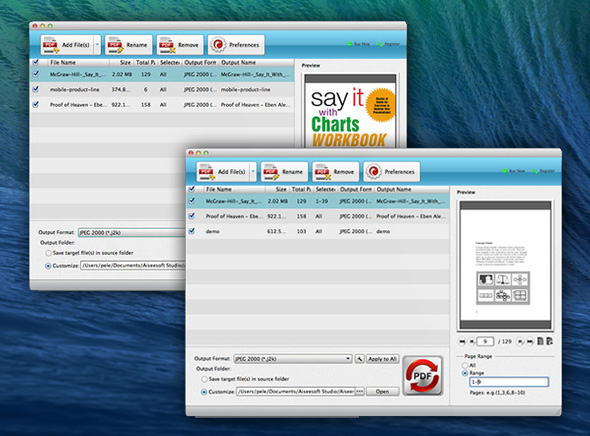Open Preferences in the front window
Viewport: 590px width, 436px height.
point(391,172)
